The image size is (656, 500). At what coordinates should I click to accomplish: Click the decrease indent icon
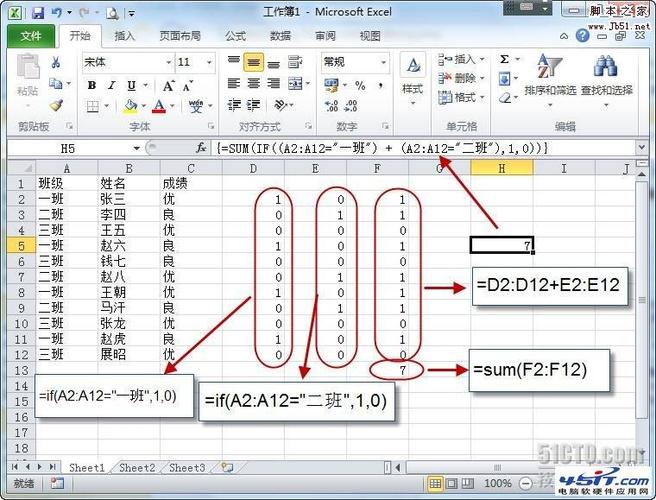tap(233, 105)
